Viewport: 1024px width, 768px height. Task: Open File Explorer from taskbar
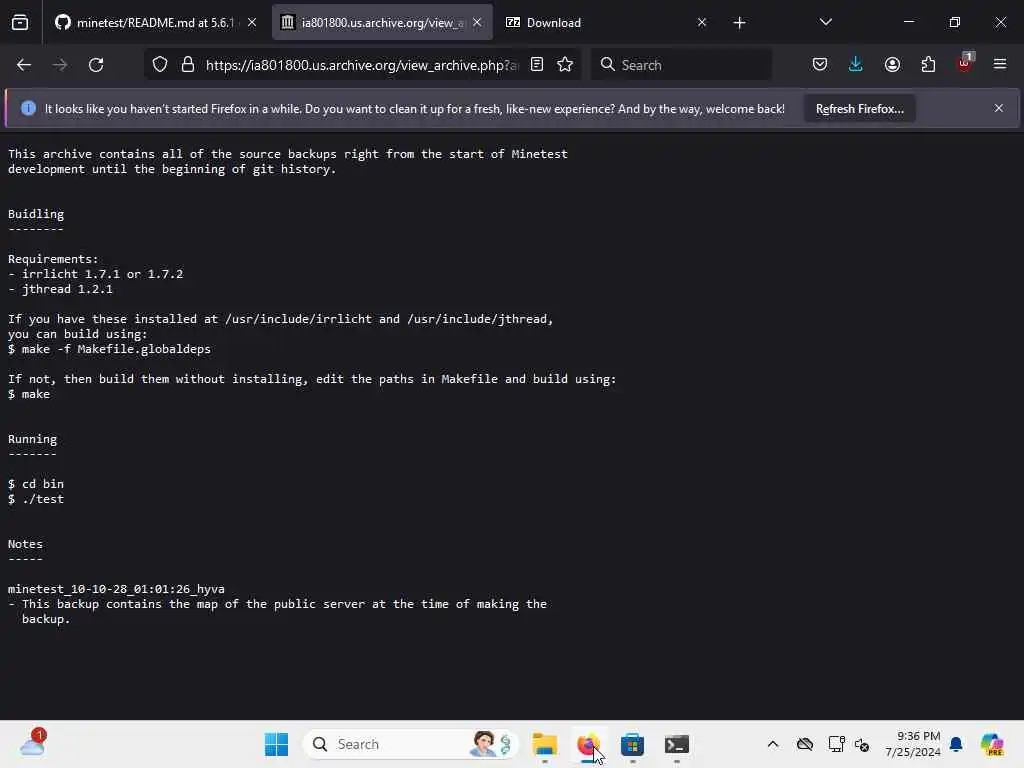(545, 744)
